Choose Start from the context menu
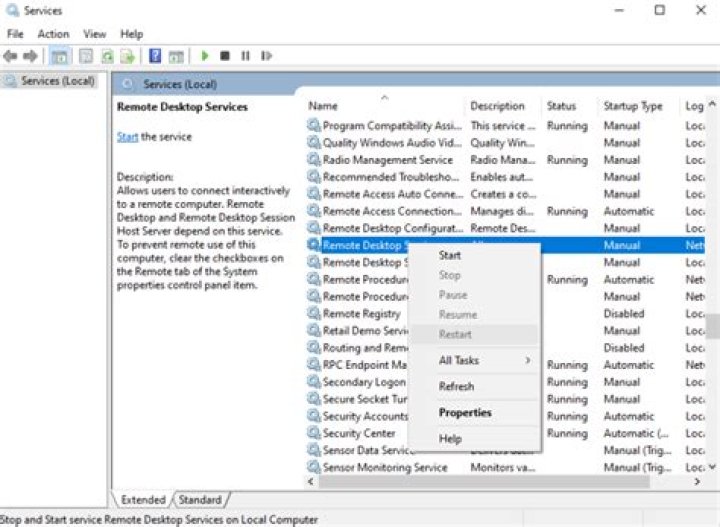Screen dimensions: 720x527 coord(450,255)
